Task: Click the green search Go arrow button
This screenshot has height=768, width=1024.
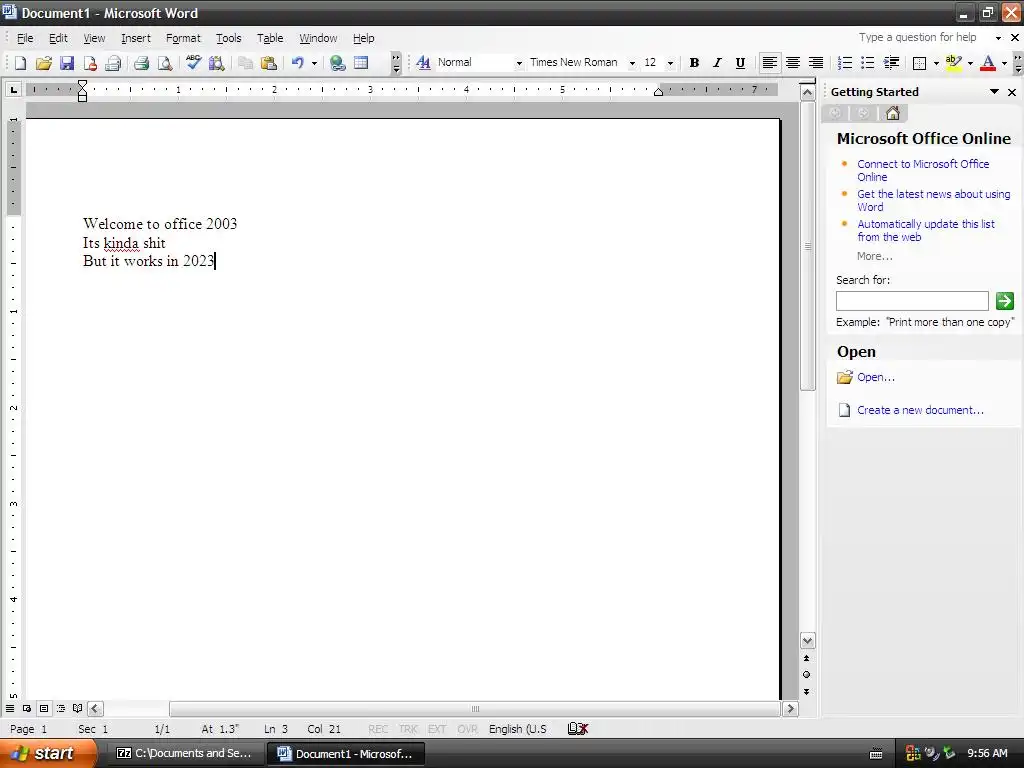Action: (1004, 300)
